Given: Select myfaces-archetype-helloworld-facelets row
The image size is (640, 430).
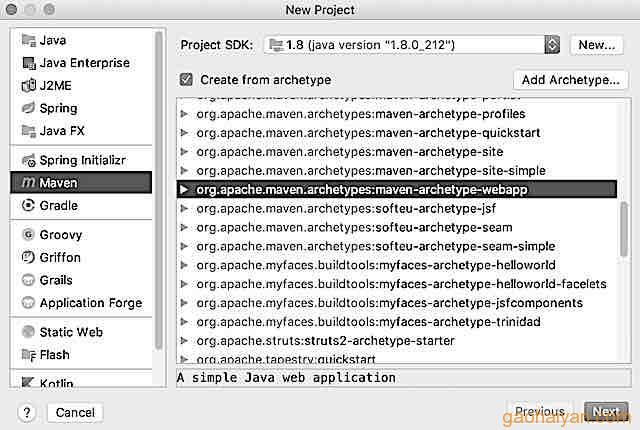Looking at the screenshot, I should 397,284.
